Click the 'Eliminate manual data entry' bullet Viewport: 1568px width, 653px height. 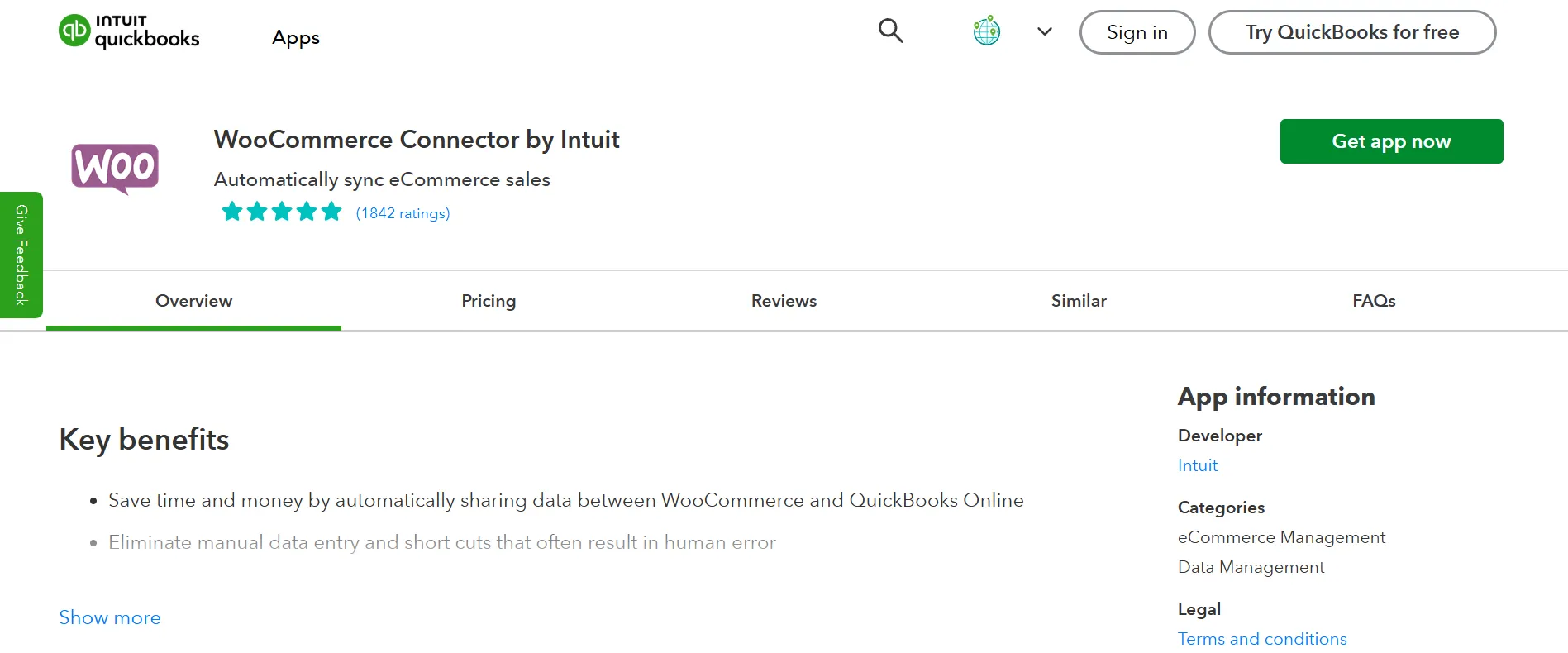[442, 542]
